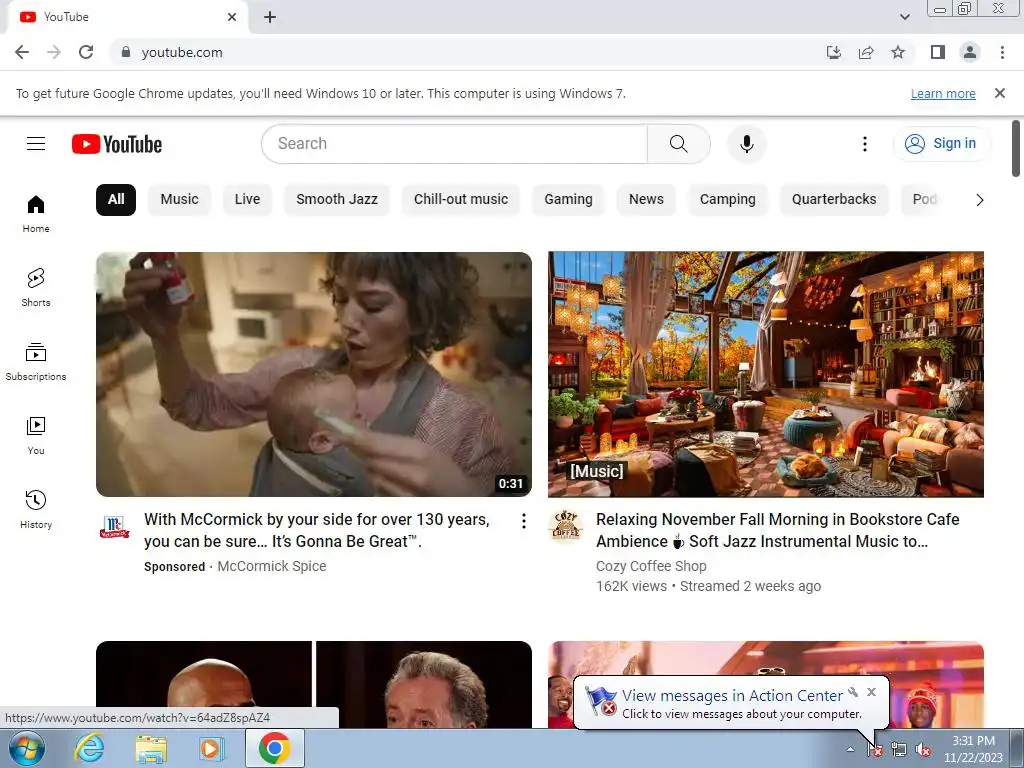Click the network tray icon
Image resolution: width=1024 pixels, height=768 pixels.
point(899,750)
